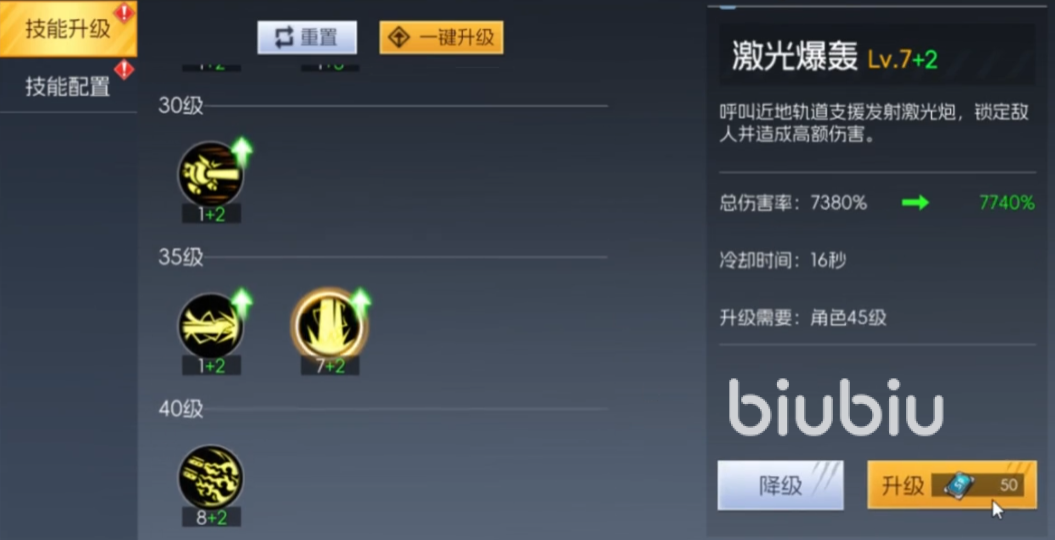
Task: Select the level 30 cannon skill icon
Action: 211,174
